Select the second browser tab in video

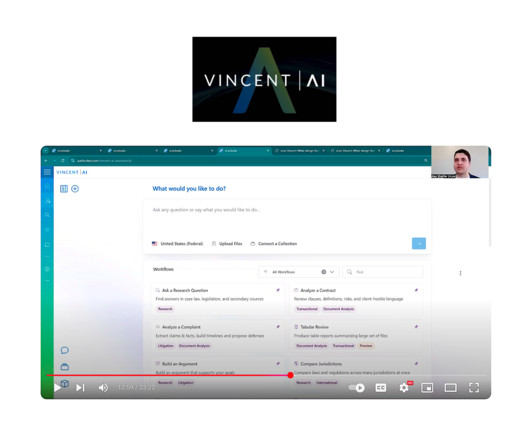click(x=132, y=151)
